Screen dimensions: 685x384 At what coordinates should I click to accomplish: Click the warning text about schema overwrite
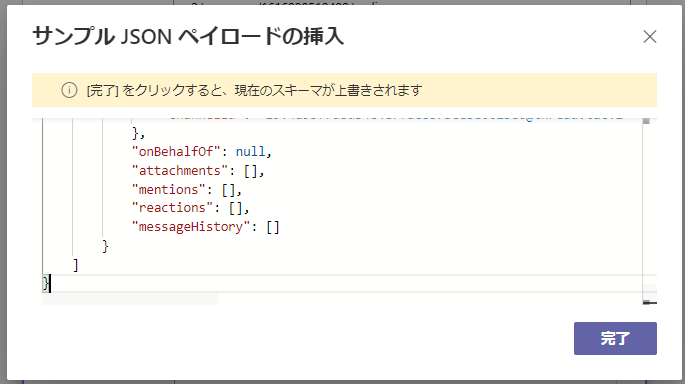tap(254, 90)
